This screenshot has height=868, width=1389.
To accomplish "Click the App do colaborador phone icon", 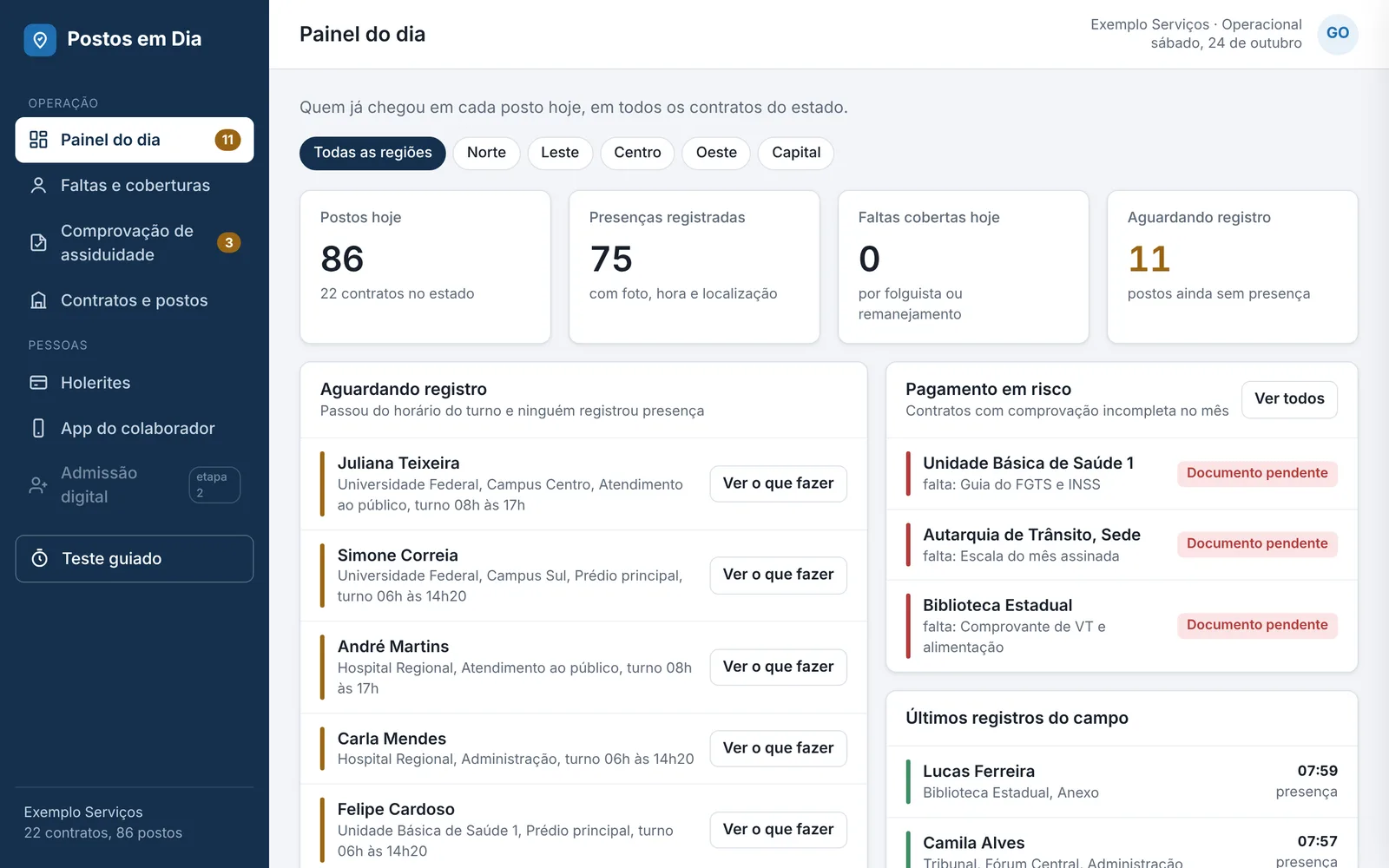I will 38,428.
